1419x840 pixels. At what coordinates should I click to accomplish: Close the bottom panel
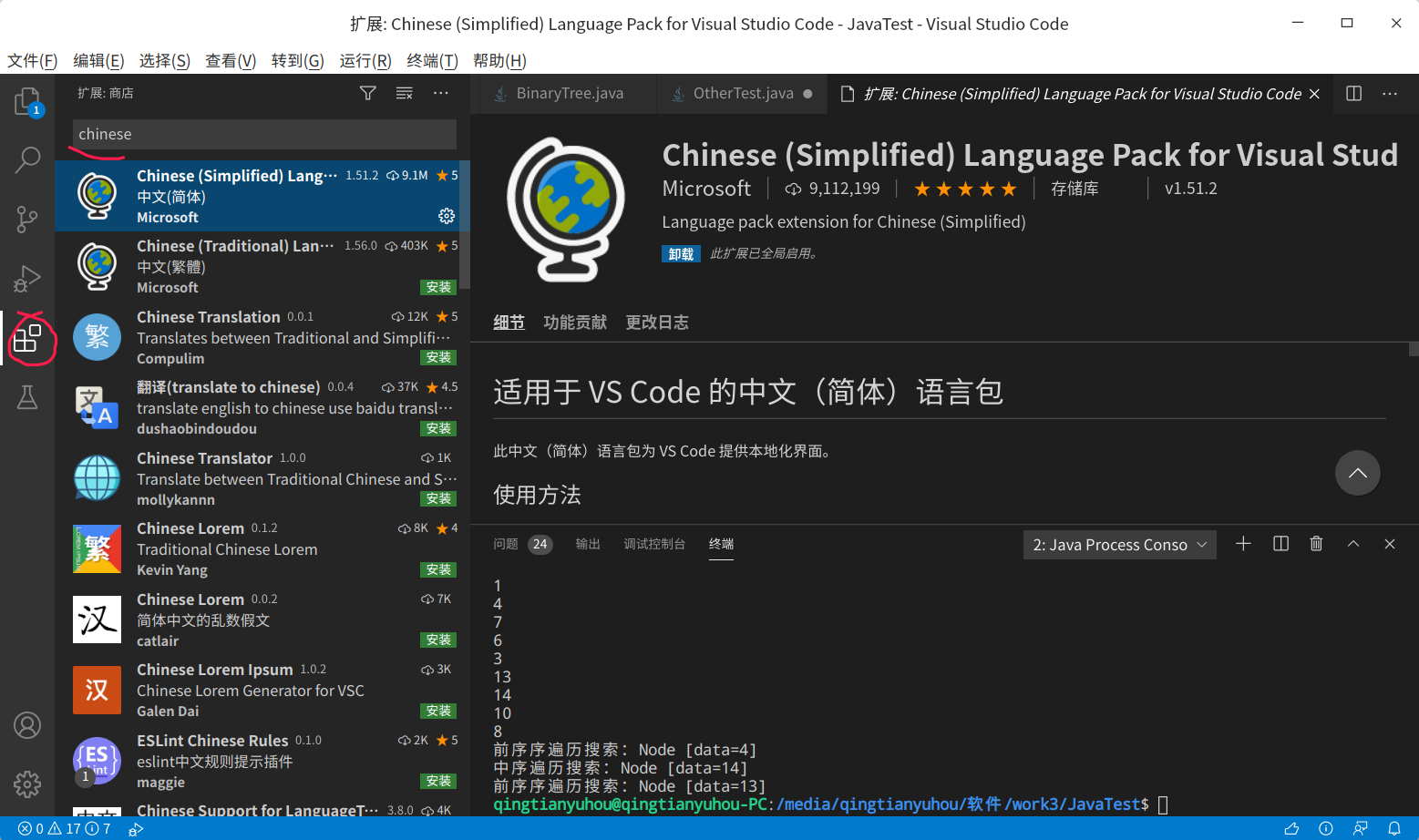tap(1390, 544)
